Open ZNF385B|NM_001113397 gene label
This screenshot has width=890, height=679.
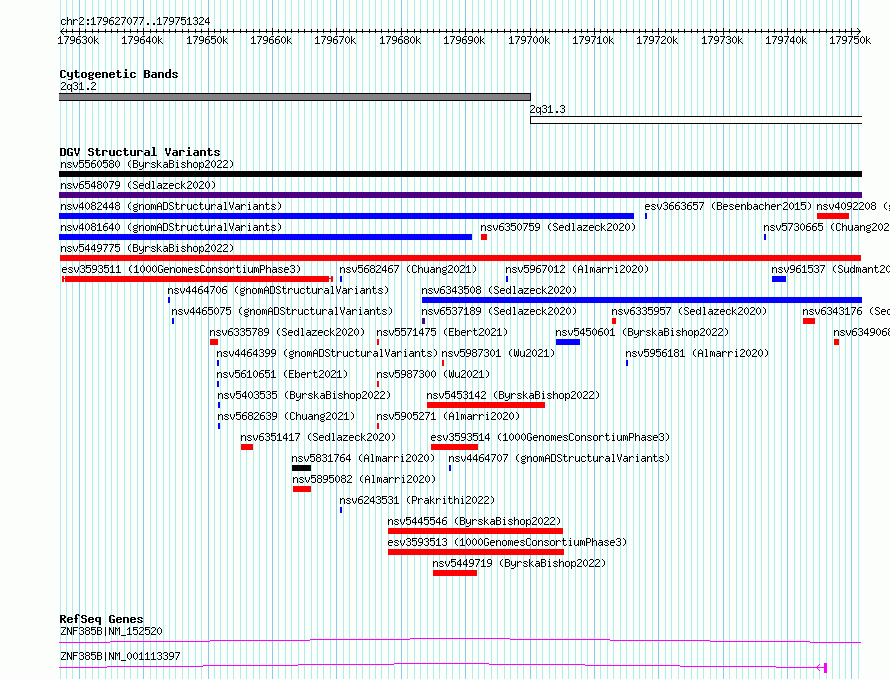click(120, 656)
